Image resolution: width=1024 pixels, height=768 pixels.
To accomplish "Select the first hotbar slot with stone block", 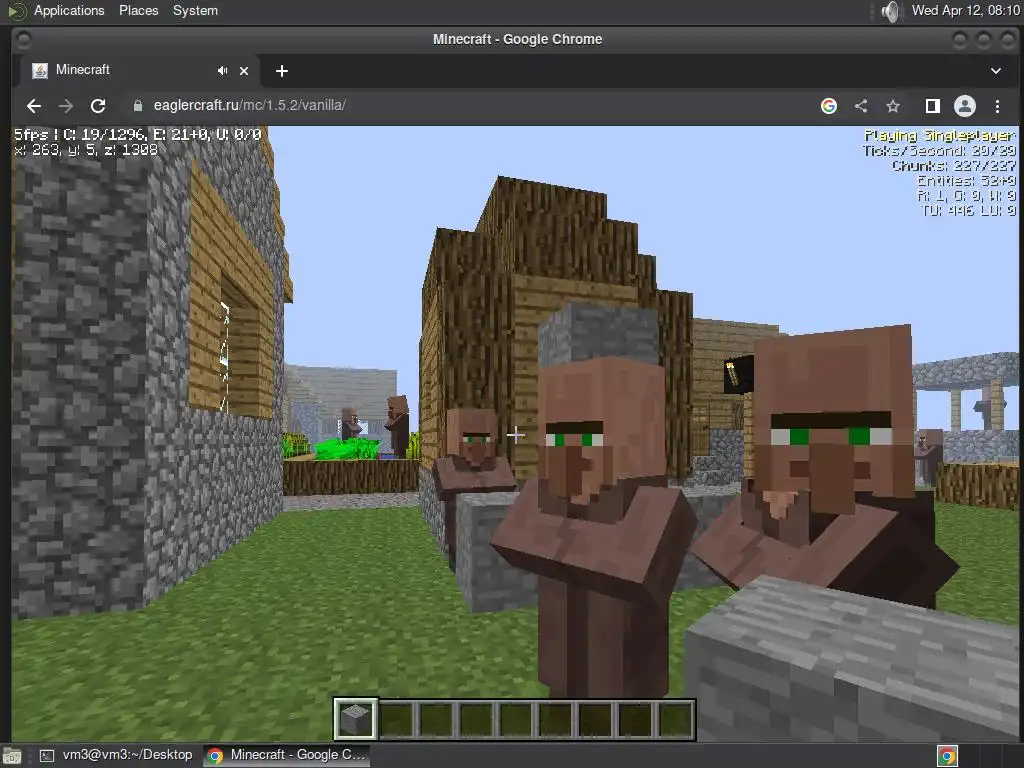I will click(x=355, y=719).
